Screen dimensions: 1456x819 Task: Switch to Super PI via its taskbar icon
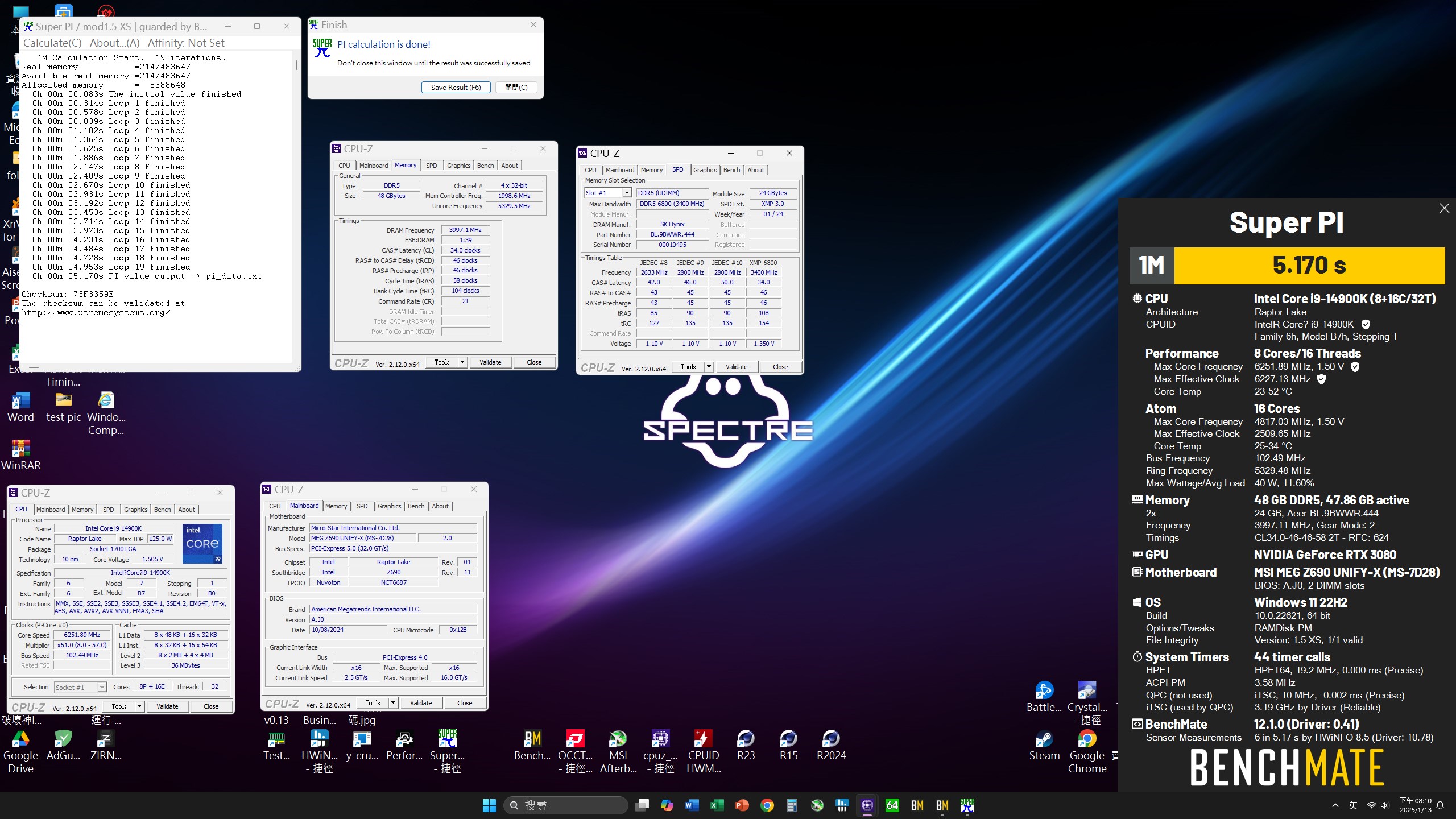[967, 805]
